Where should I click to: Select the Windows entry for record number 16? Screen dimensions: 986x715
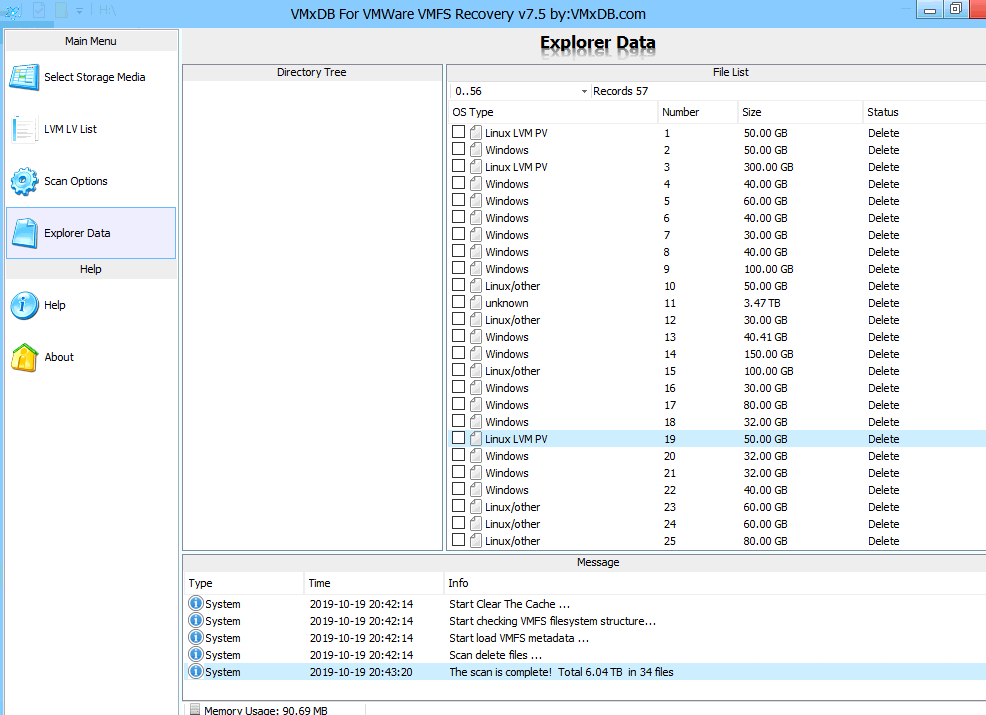point(507,388)
